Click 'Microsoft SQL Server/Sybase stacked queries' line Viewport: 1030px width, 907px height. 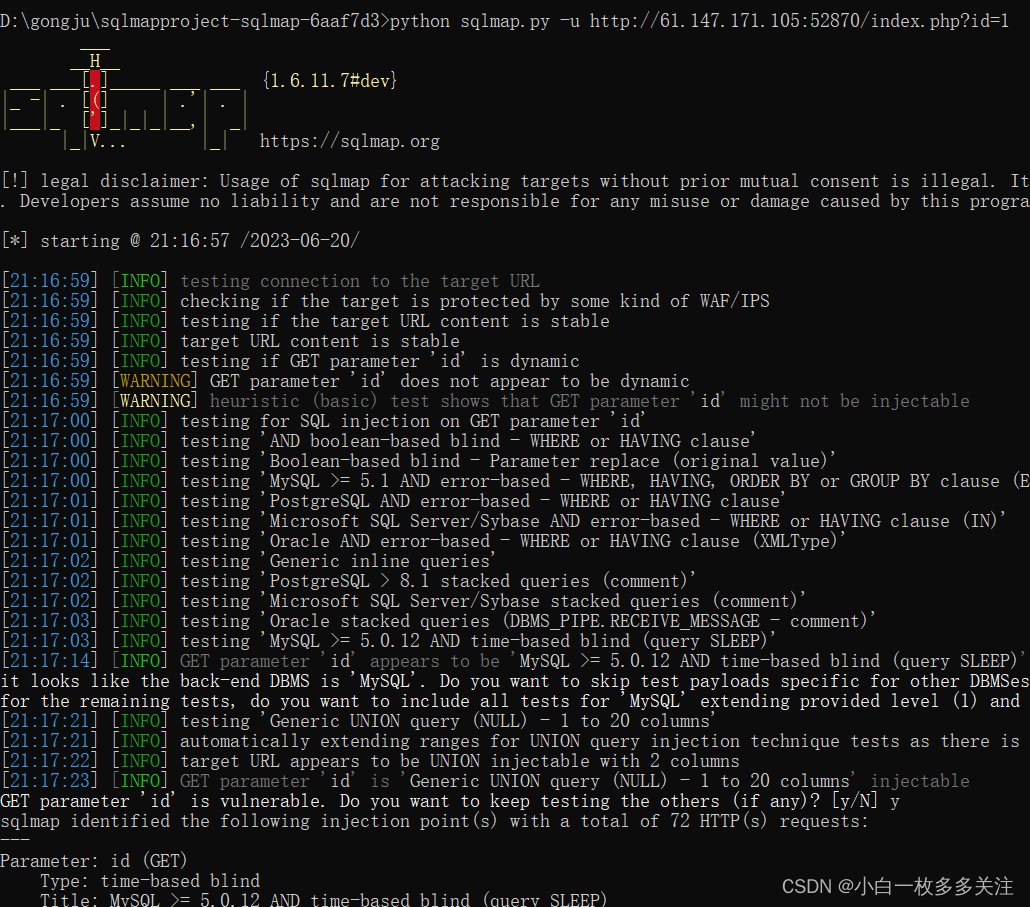click(x=403, y=601)
